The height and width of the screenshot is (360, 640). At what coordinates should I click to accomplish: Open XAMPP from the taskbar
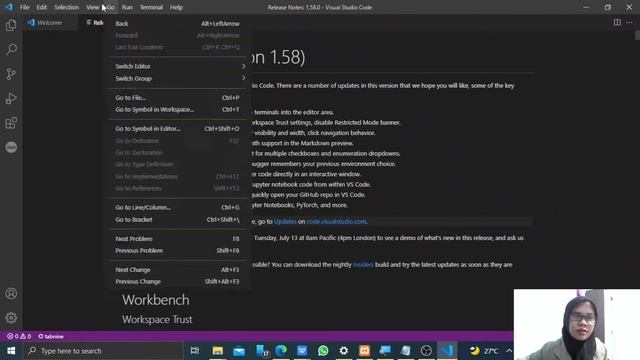[x=364, y=351]
